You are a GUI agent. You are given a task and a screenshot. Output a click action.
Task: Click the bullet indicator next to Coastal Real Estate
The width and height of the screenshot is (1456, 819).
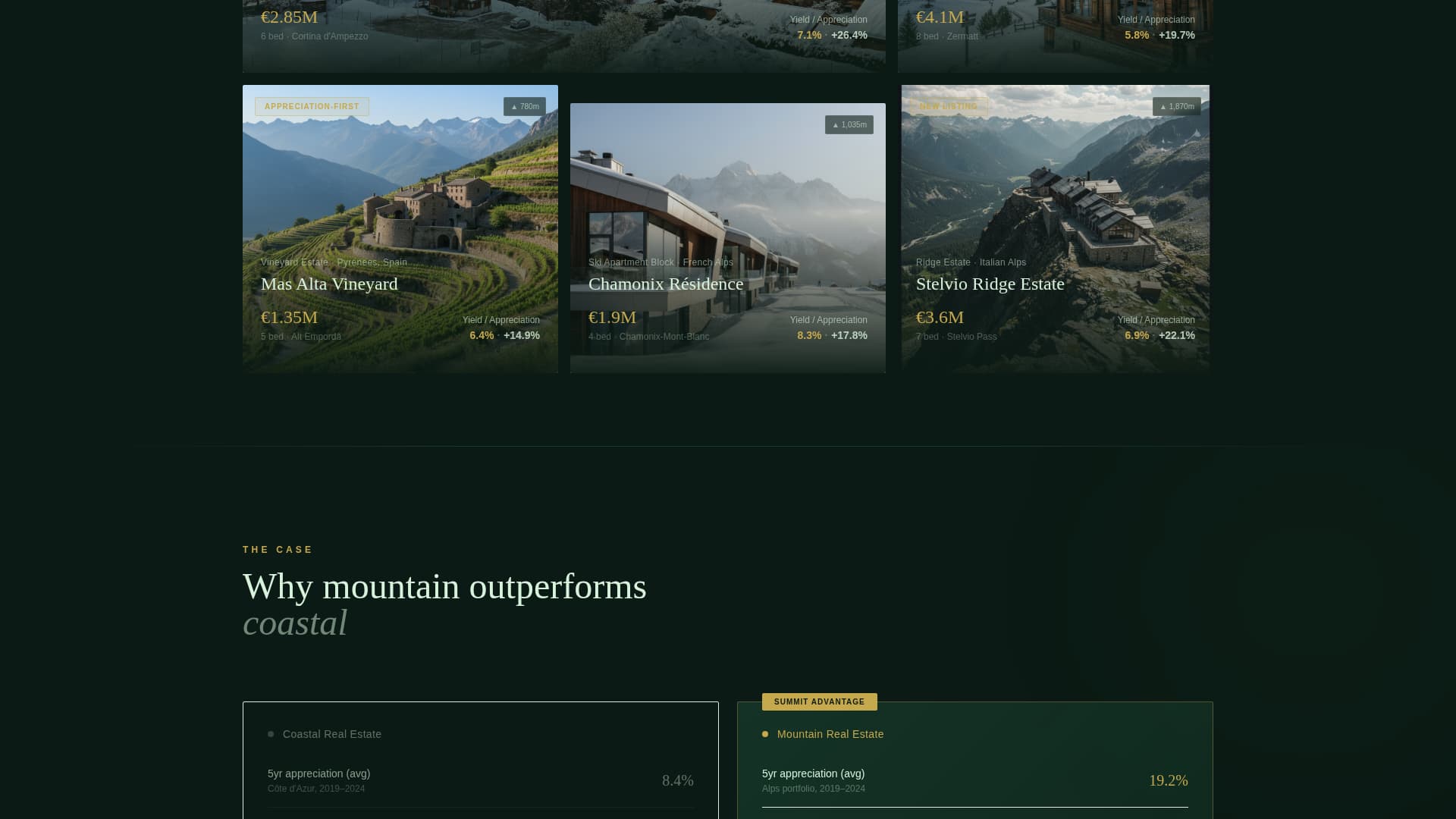tap(271, 733)
